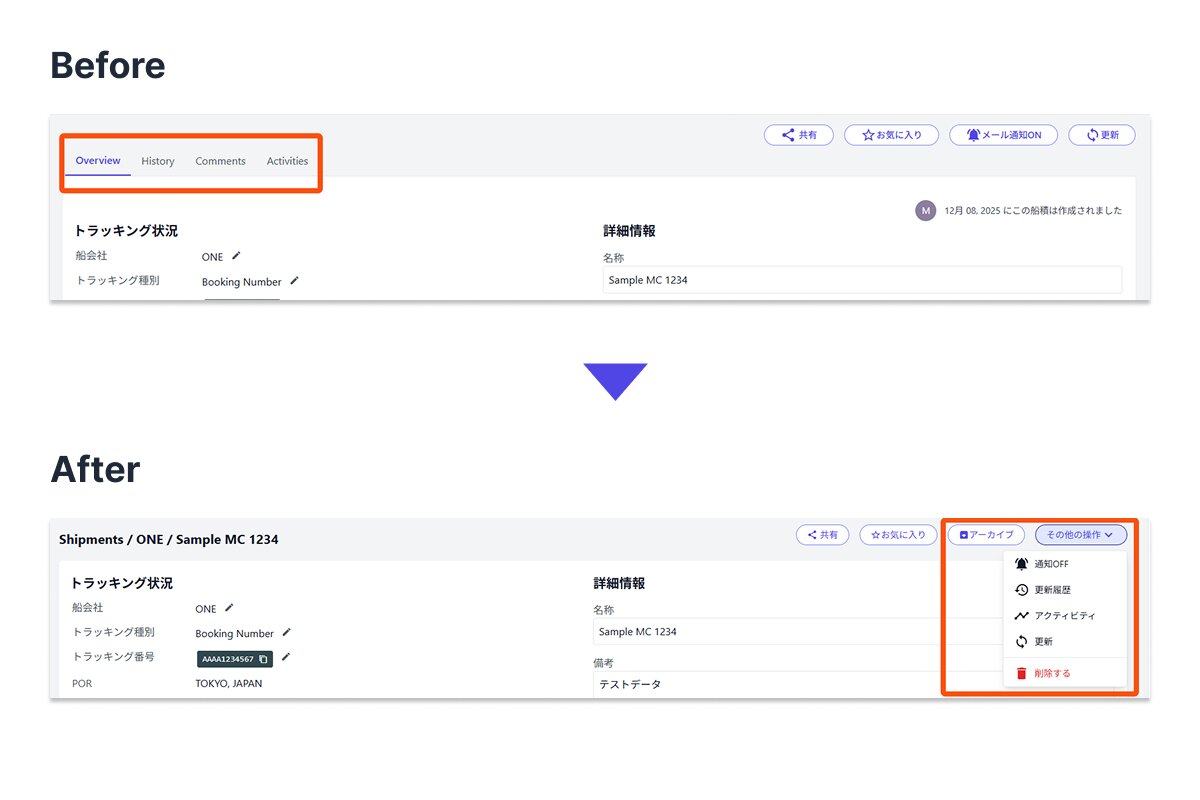Edit Booking Number pencil in Before panel
1200x800 pixels.
point(294,281)
